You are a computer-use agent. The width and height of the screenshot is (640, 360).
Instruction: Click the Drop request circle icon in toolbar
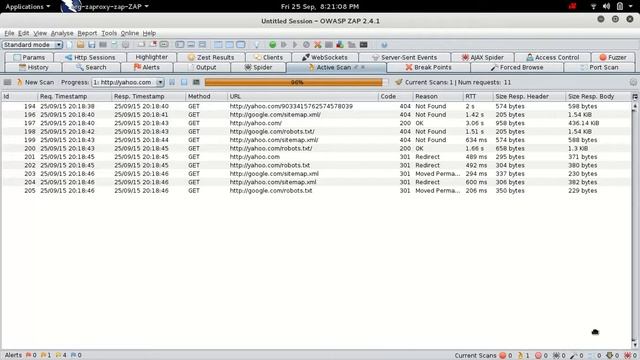[x=306, y=44]
